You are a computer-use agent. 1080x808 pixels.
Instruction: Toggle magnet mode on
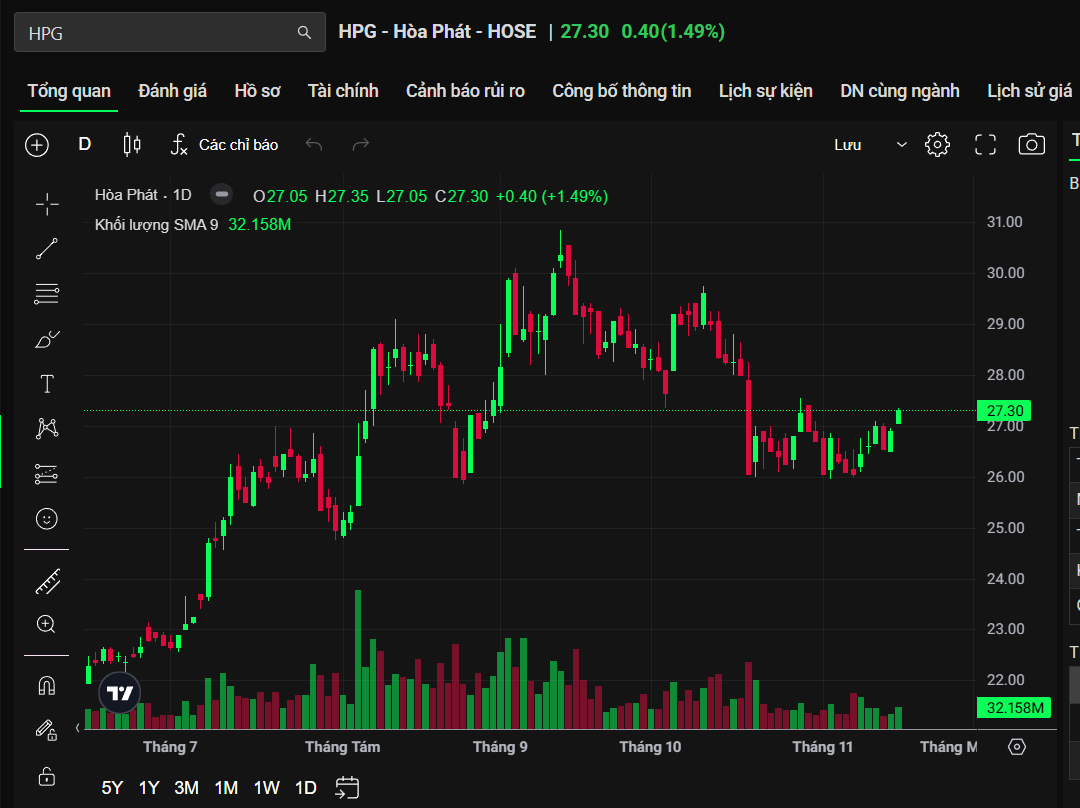(x=47, y=686)
